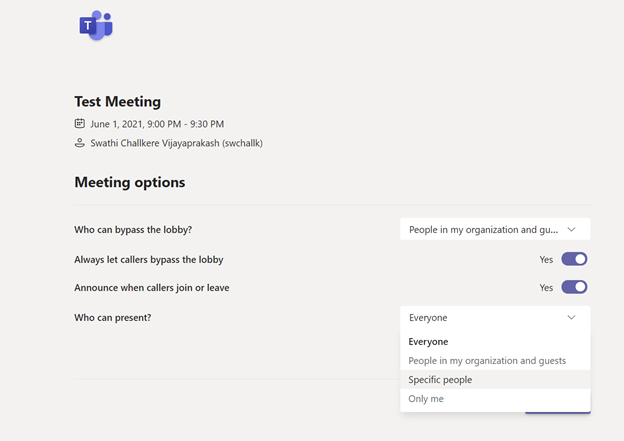Screen dimensions: 624x441
Task: Click the chevron in the 'Who can present?' dropdown
Action: coord(571,318)
